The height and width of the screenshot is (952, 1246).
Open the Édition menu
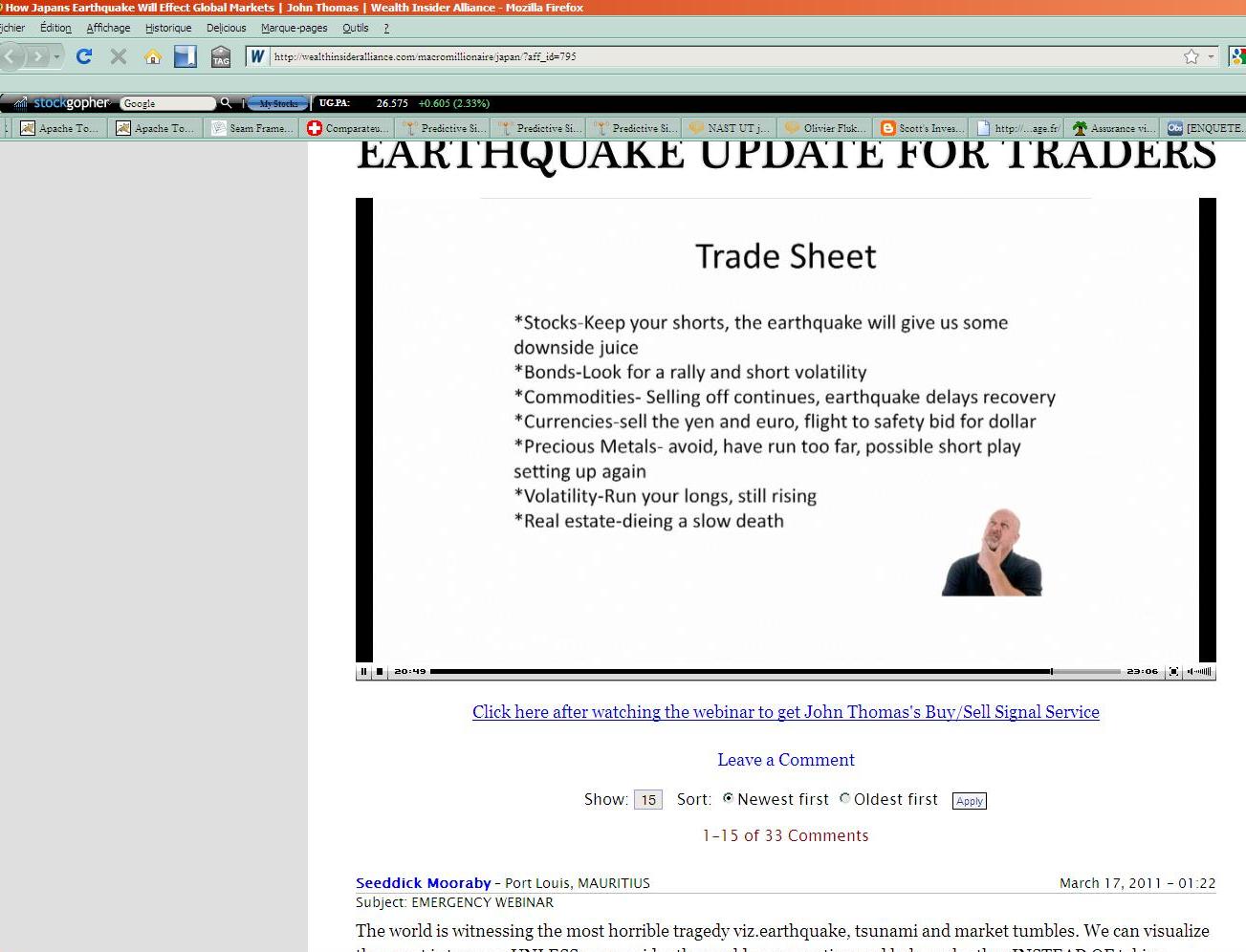pyautogui.click(x=55, y=28)
